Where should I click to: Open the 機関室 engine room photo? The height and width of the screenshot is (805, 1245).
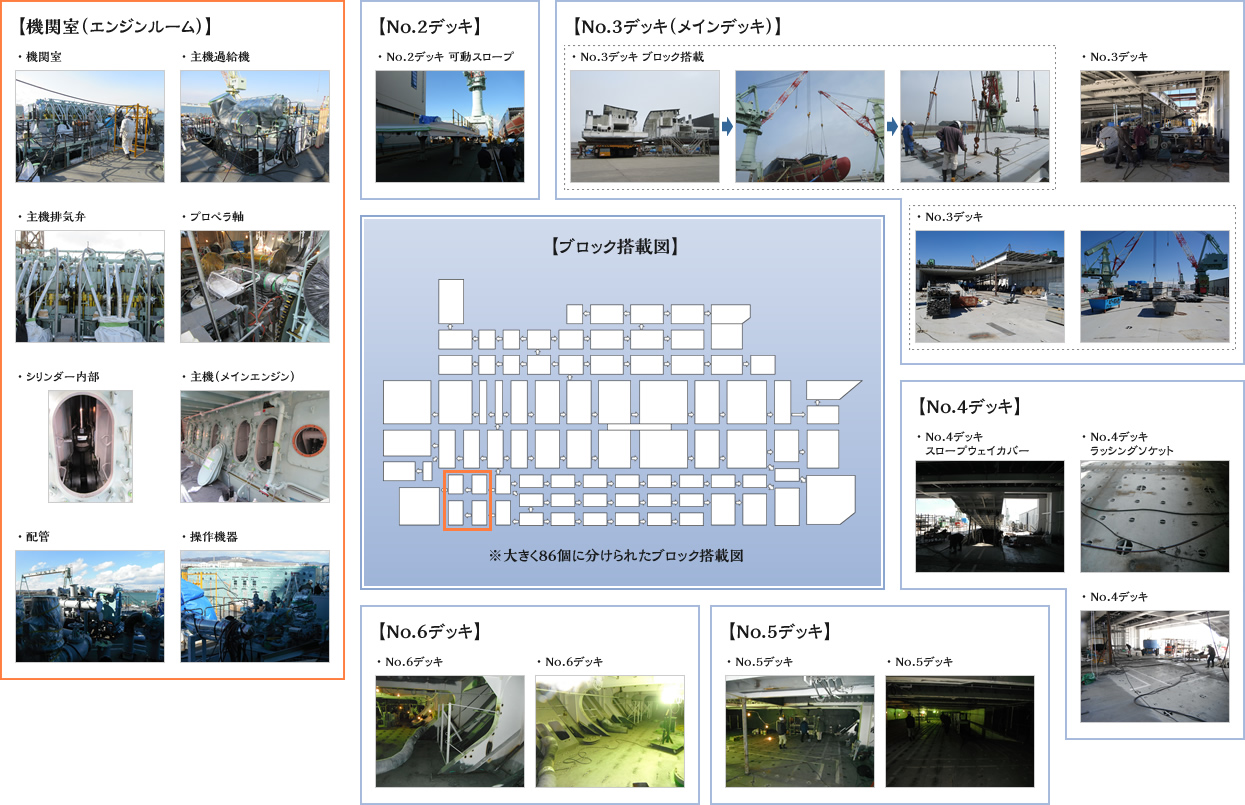[90, 126]
